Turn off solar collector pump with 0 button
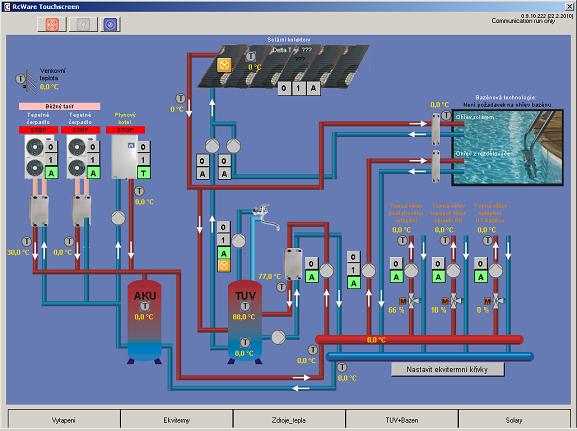Image resolution: width=577 pixels, height=431 pixels. pos(283,88)
